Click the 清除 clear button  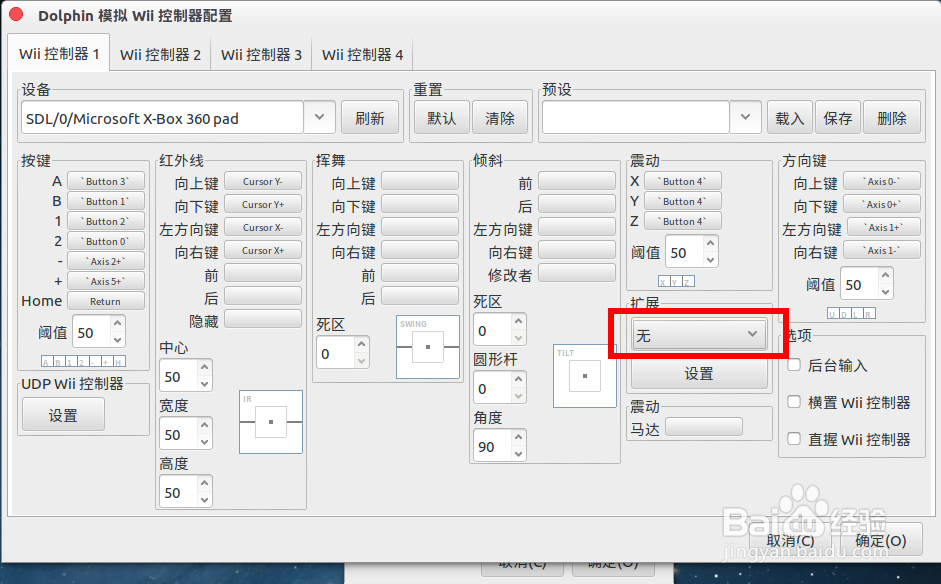500,118
